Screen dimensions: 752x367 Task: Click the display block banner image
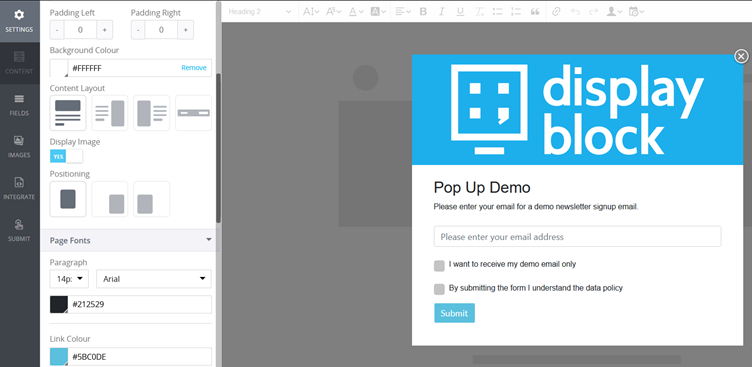[577, 109]
